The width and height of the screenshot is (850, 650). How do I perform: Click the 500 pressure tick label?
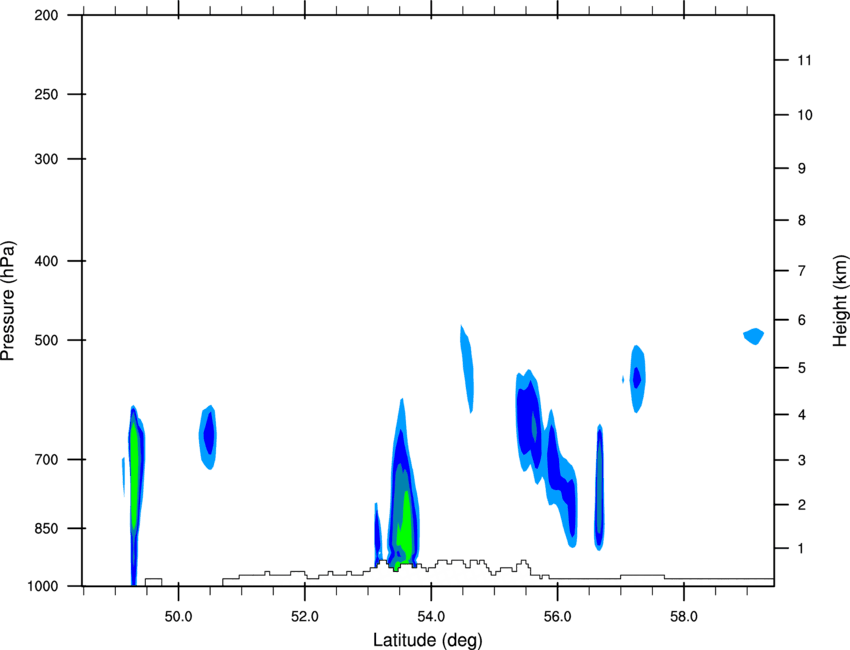[46, 340]
